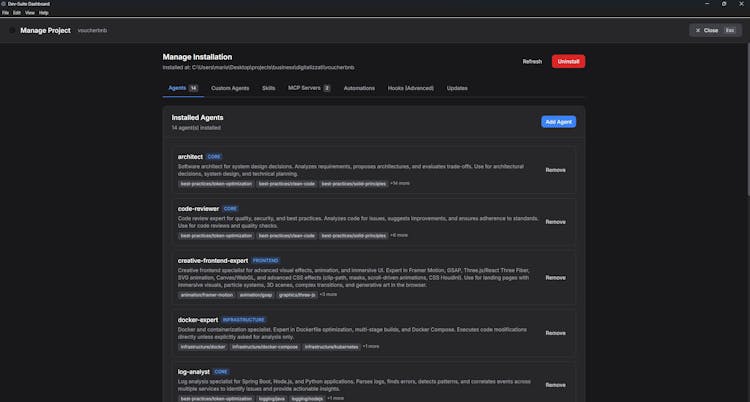Expand the +14 more tags on architect

(400, 183)
